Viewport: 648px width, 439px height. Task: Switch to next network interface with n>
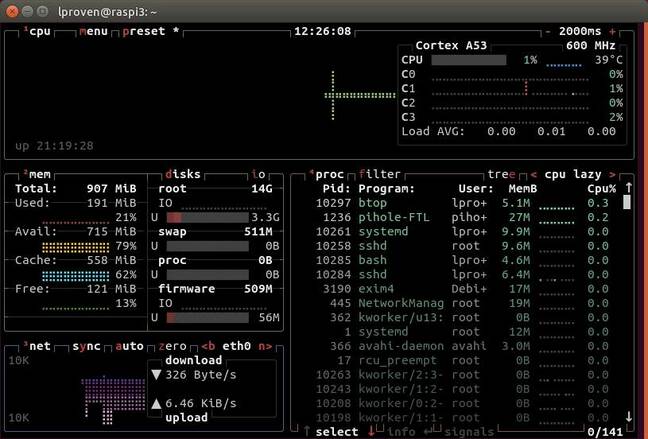tap(265, 346)
